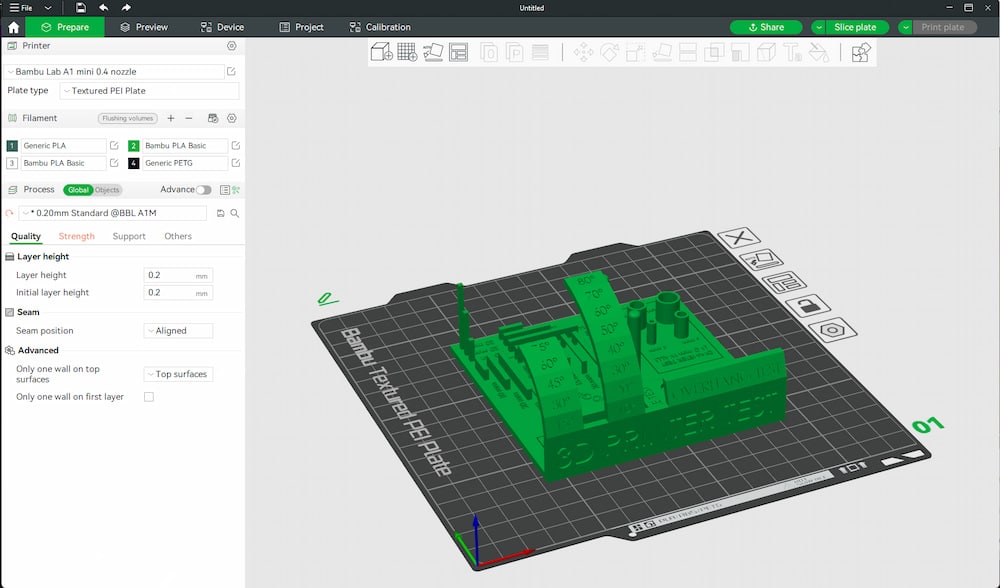Switch to the Project tab
The width and height of the screenshot is (1000, 588).
302,27
